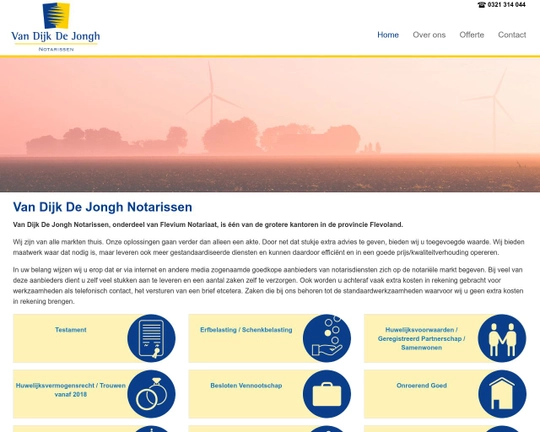Click the wedding rings icon
The height and width of the screenshot is (432, 540).
tap(151, 394)
